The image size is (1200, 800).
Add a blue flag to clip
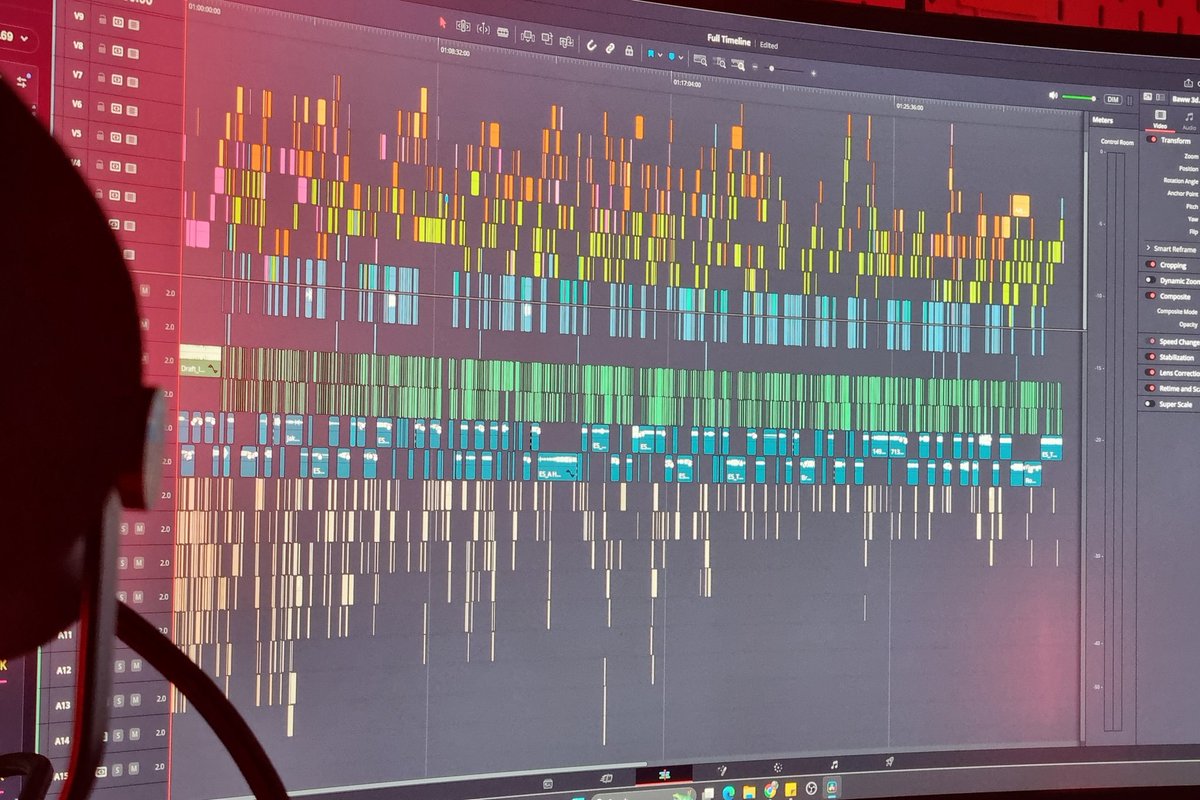(x=651, y=53)
